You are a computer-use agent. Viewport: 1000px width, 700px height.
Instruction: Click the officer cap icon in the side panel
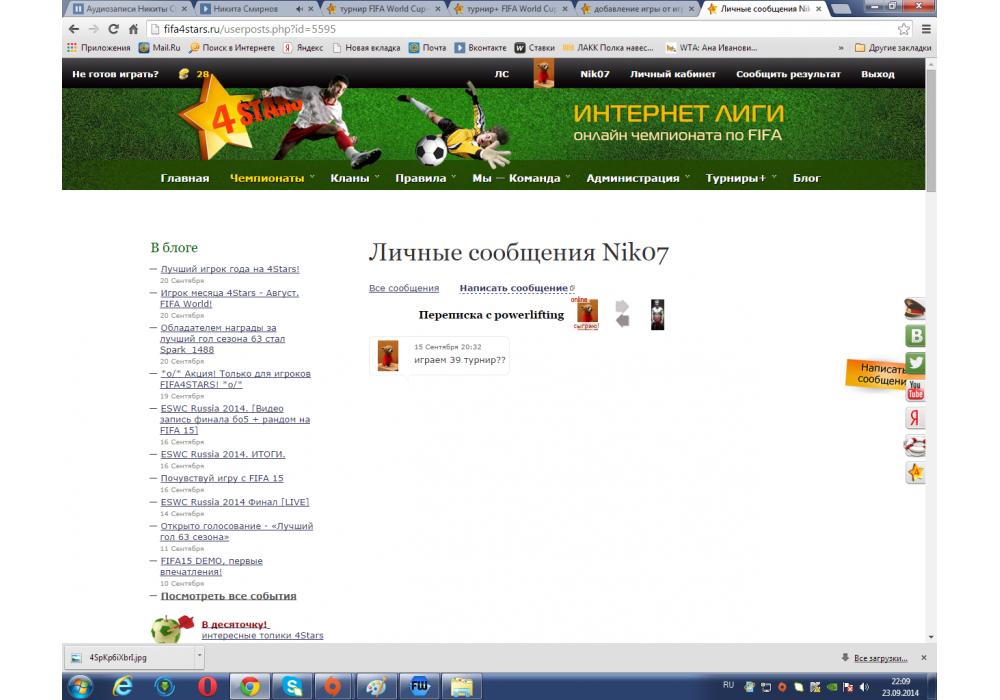[x=915, y=309]
